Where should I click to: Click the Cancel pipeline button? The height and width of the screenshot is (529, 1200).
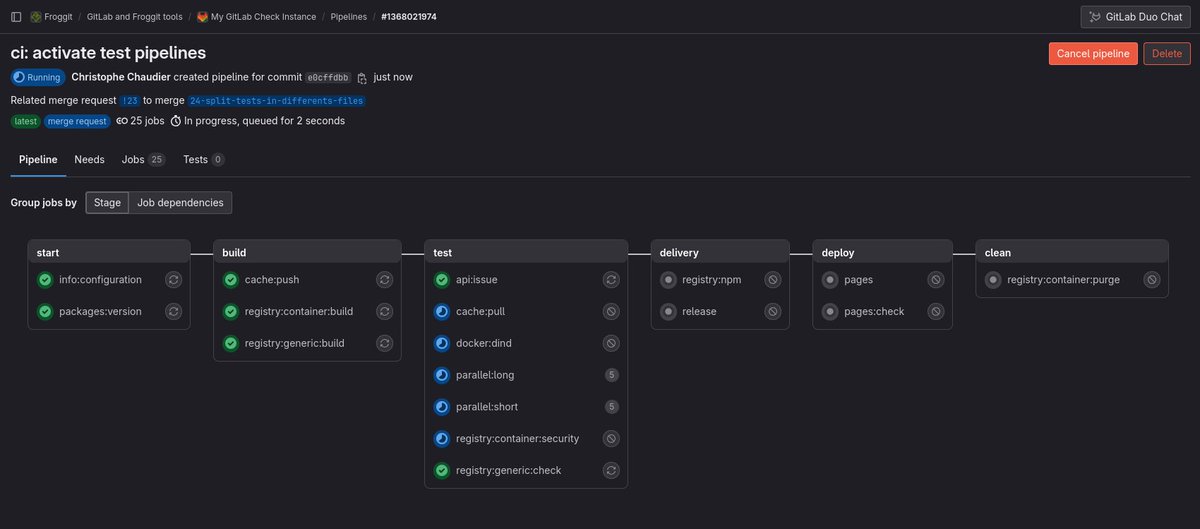pyautogui.click(x=1093, y=54)
